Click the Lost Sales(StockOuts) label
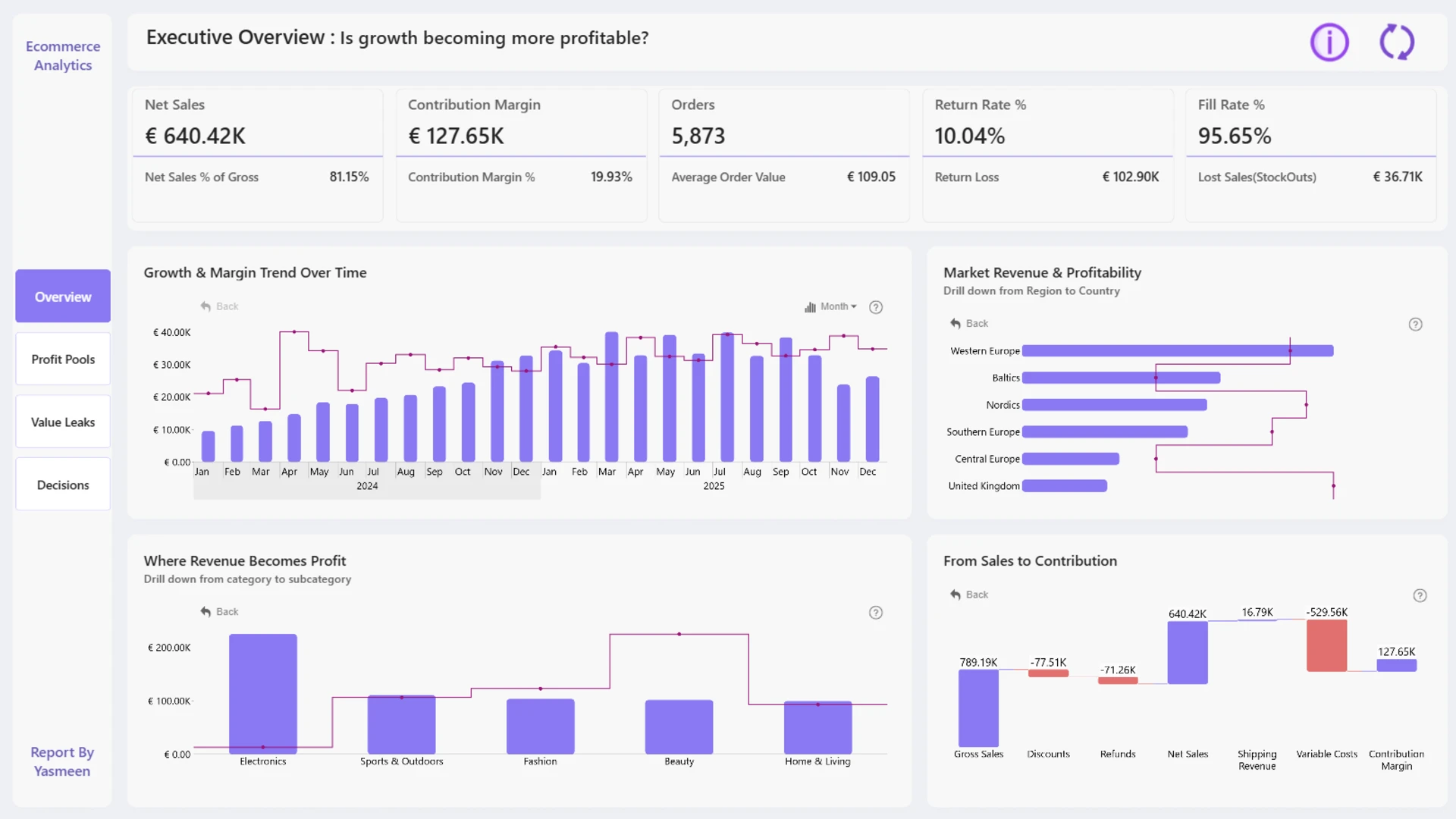Image resolution: width=1456 pixels, height=819 pixels. (x=1257, y=177)
